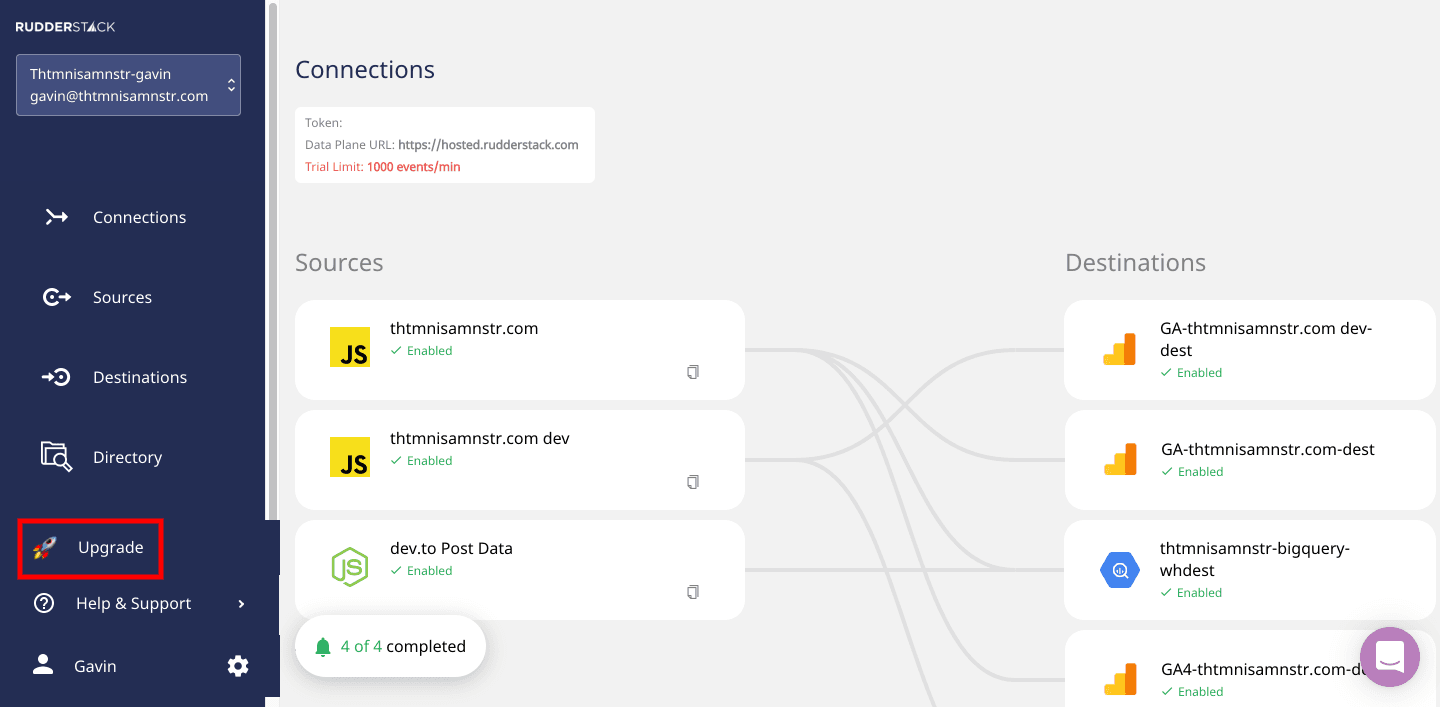The height and width of the screenshot is (707, 1440).
Task: Click the Google Analytics icon on GA-thtmnisamnstr.com-dest
Action: click(x=1120, y=460)
